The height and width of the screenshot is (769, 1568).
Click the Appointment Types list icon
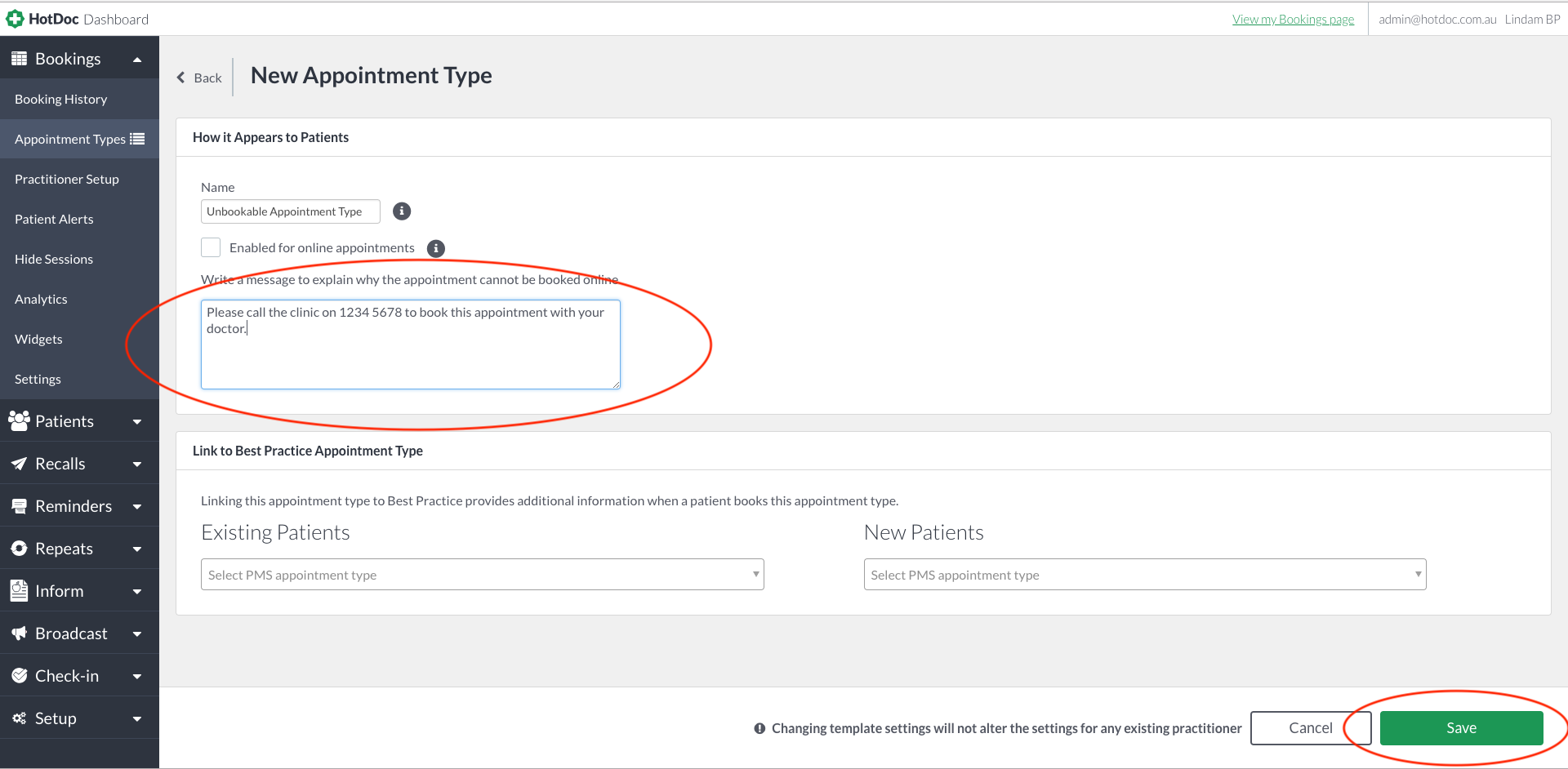click(x=137, y=139)
